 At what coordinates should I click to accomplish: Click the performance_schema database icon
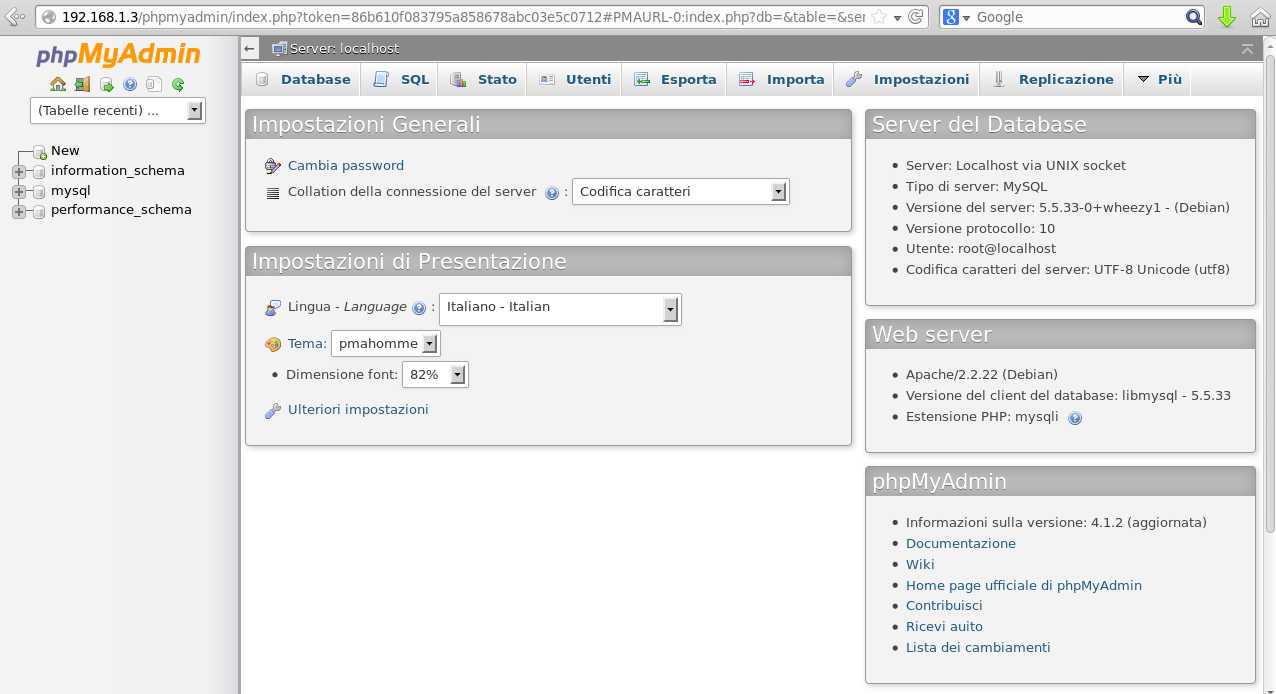(40, 211)
